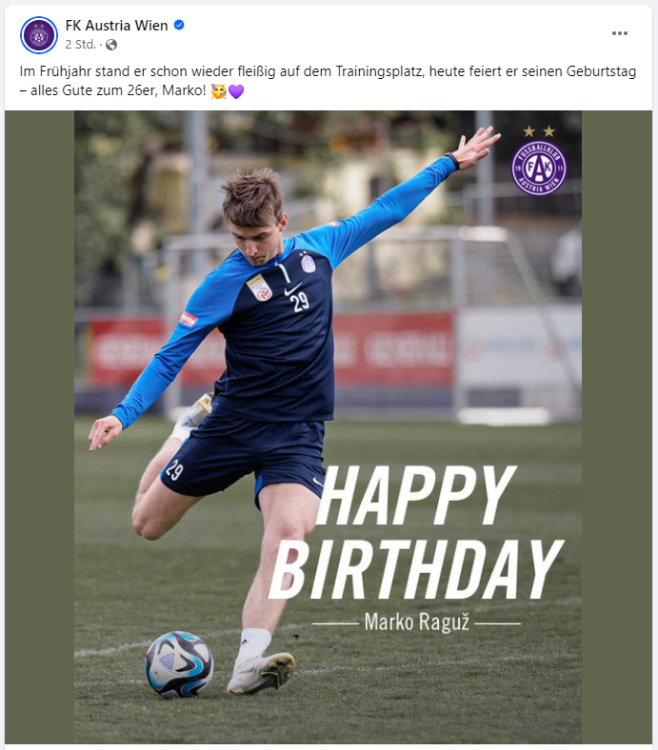Click the party face emoji in caption
Viewport: 658px width, 750px height.
pos(219,90)
